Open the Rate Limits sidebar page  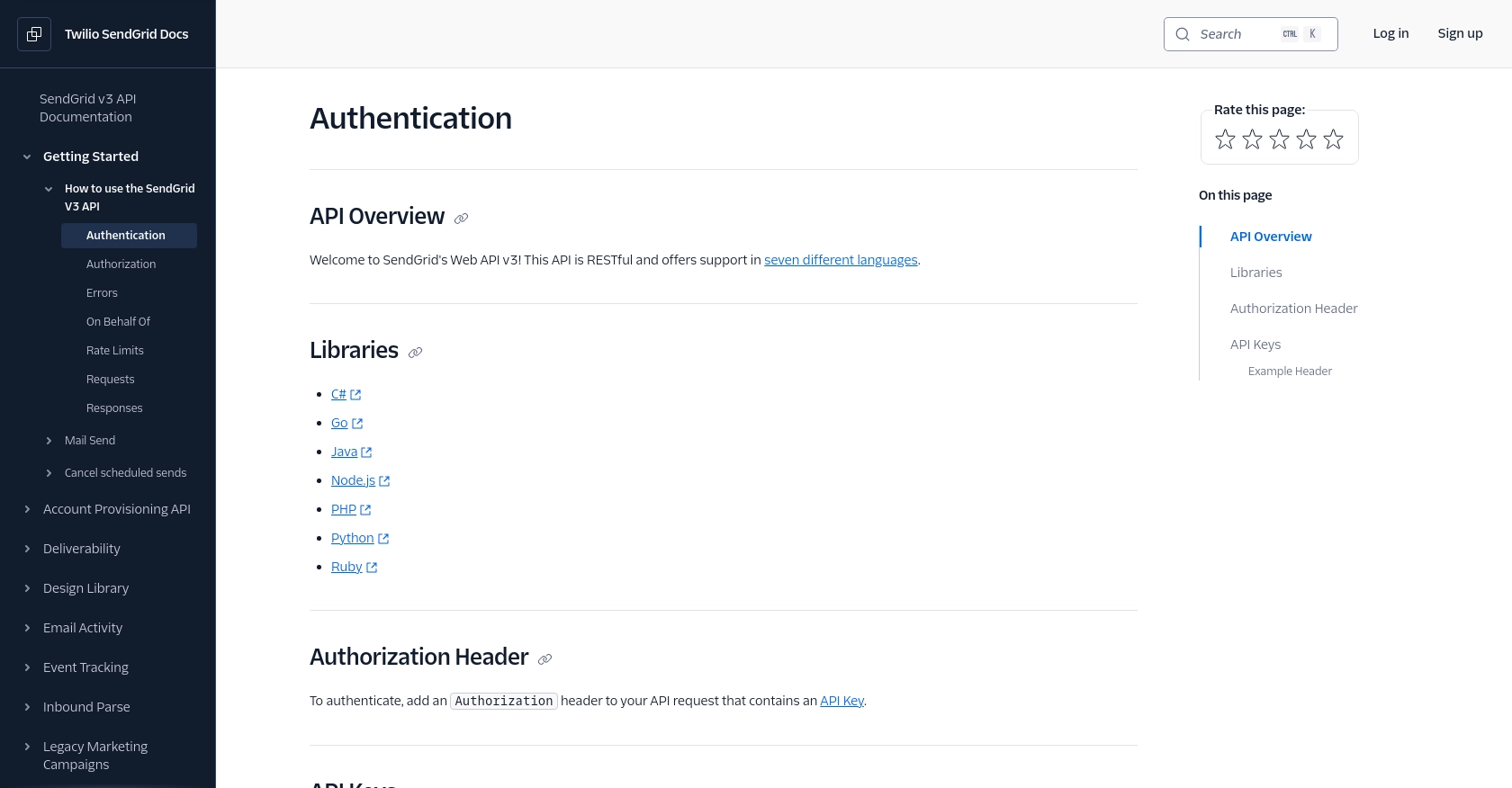[x=114, y=351]
